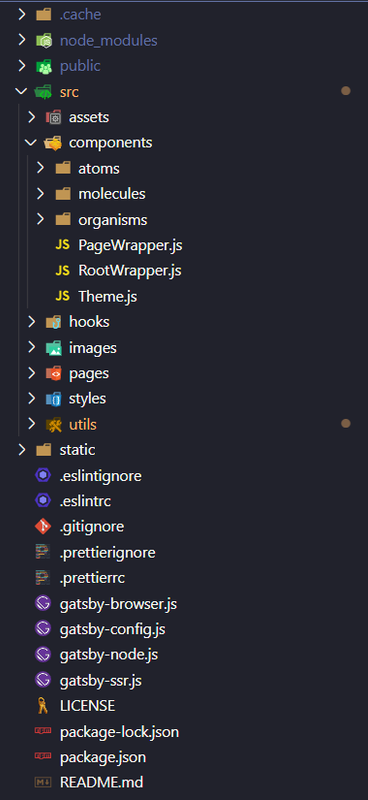This screenshot has width=368, height=800.
Task: Click the ESLint icon beside .eslintrc
Action: coord(43,502)
